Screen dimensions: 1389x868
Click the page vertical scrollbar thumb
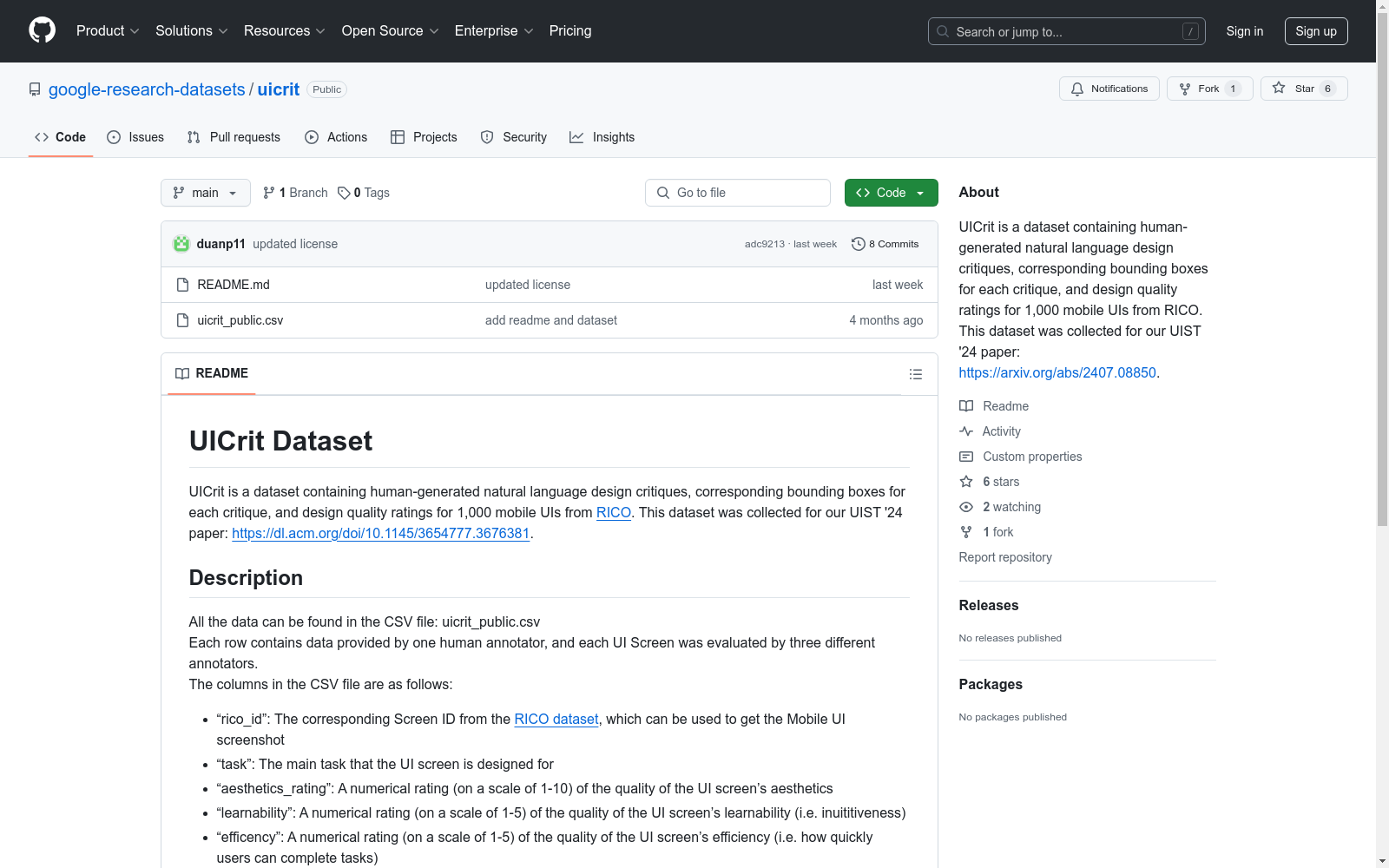point(1382,269)
